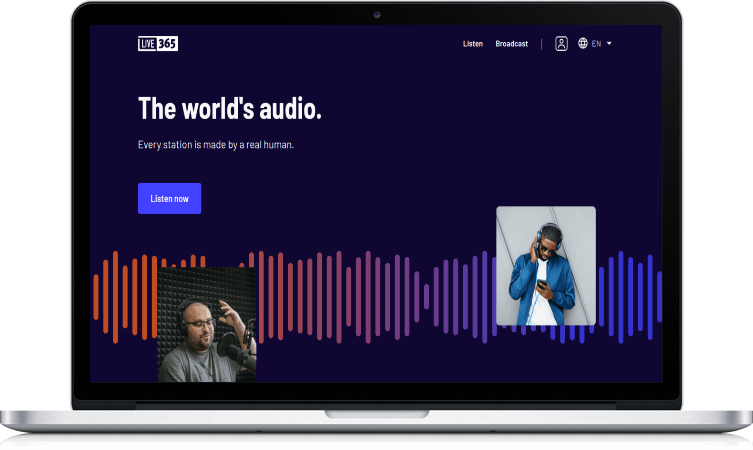Open the Listen nav item
The width and height of the screenshot is (753, 450).
(473, 44)
